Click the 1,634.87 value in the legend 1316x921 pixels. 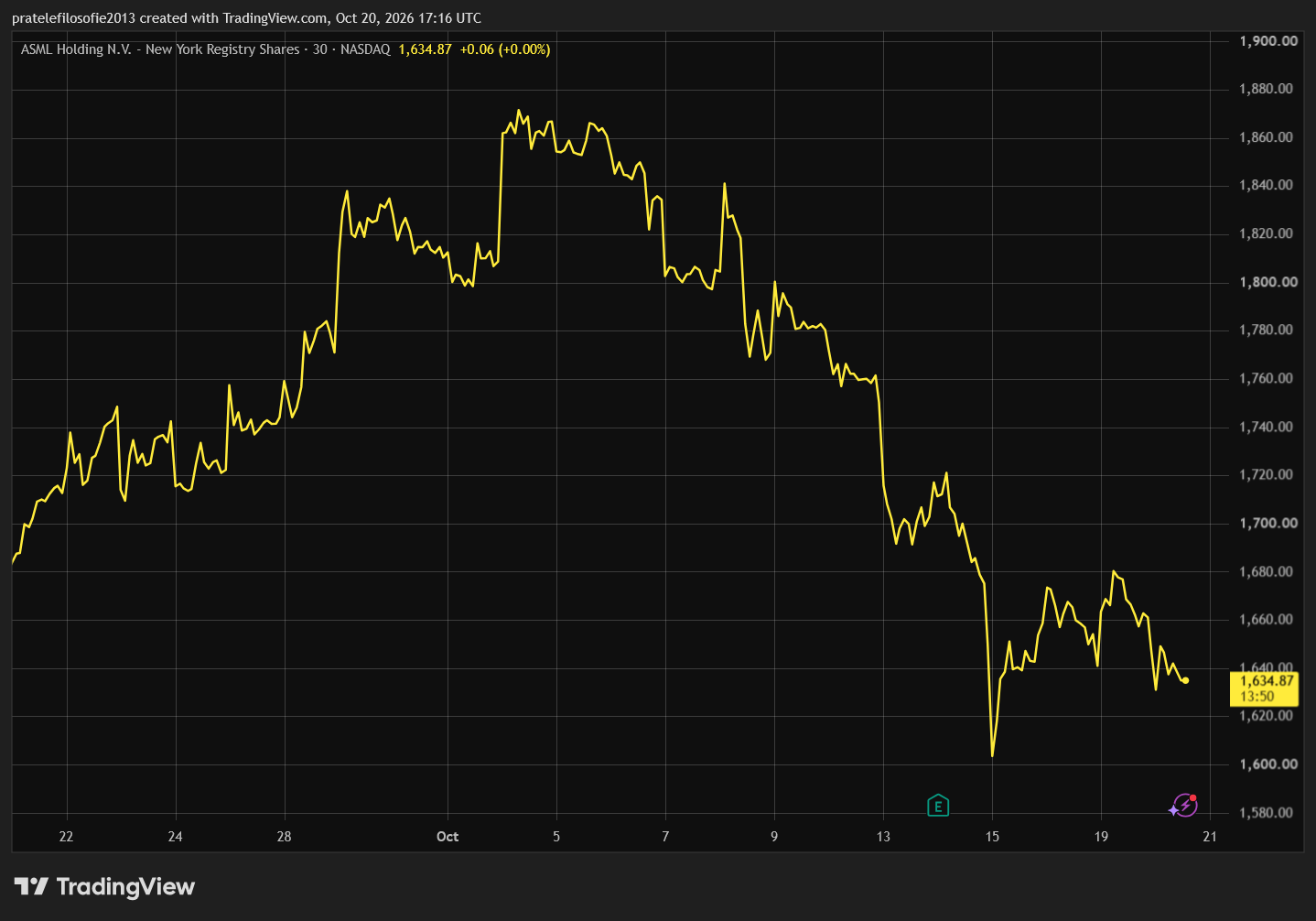426,49
